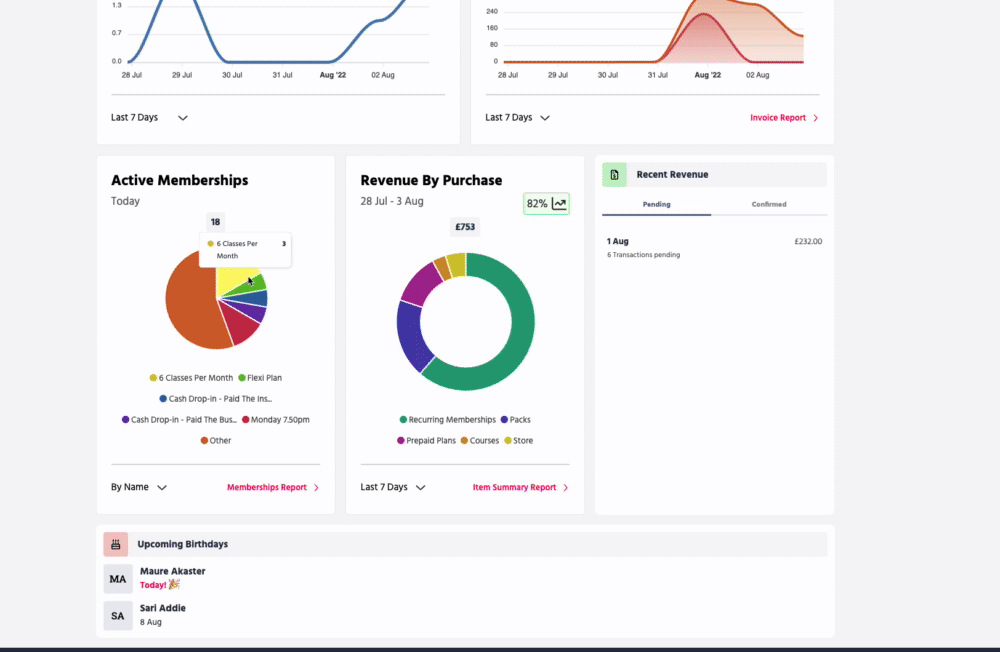Click the Recent Revenue document icon

(614, 175)
